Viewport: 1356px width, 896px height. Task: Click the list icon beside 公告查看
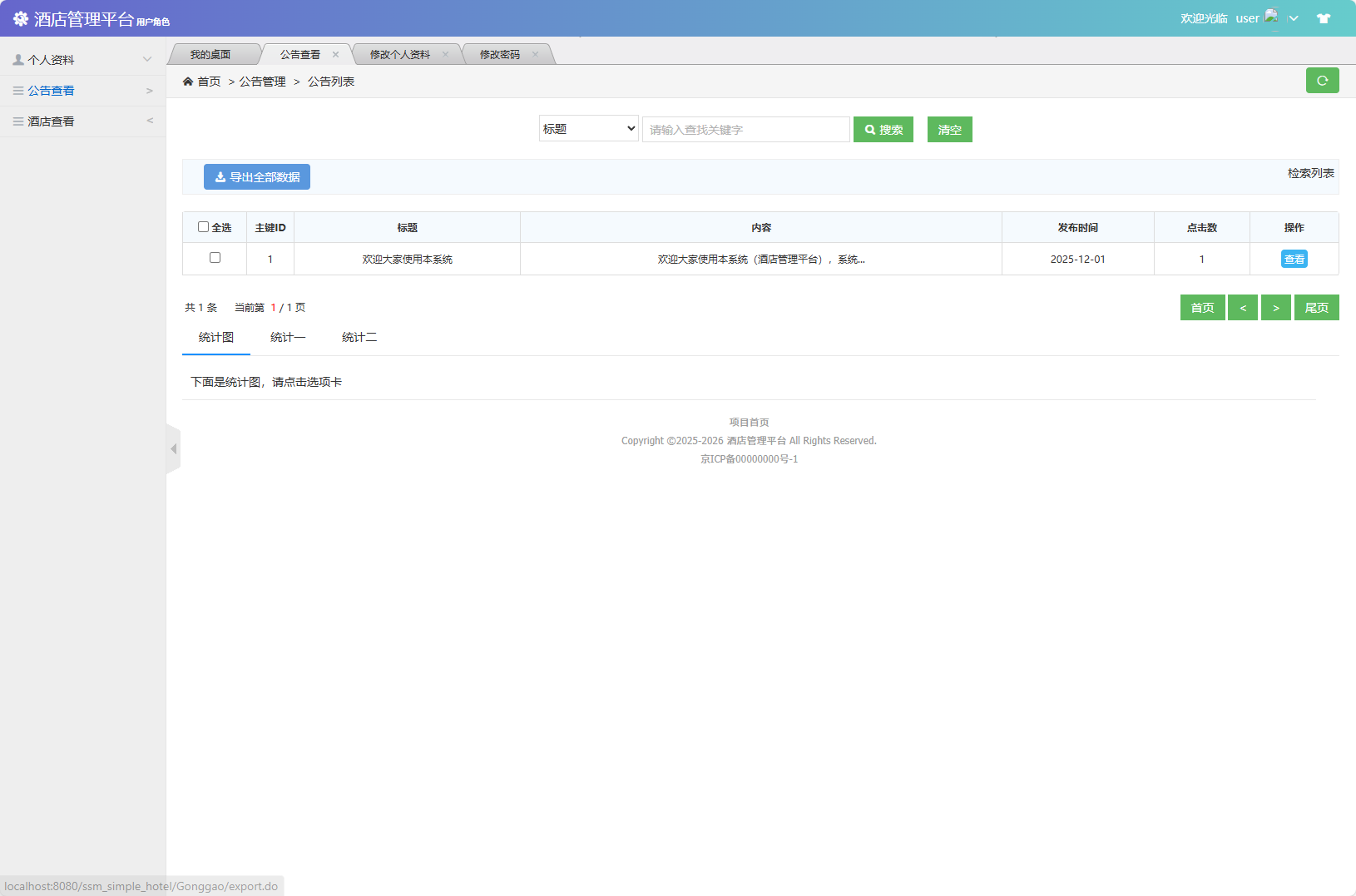(x=17, y=90)
